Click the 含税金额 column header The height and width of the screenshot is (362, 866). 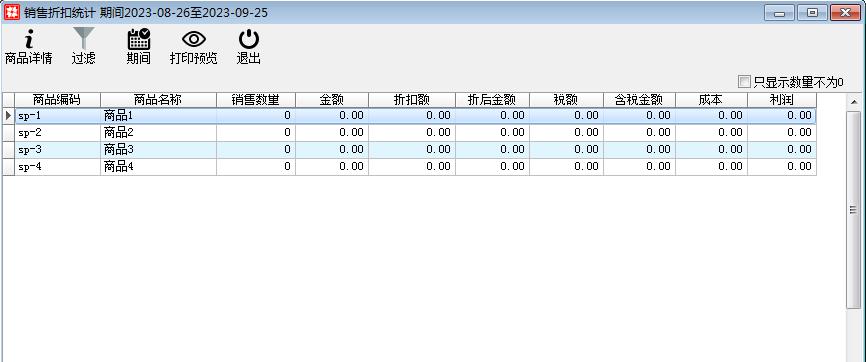pyautogui.click(x=639, y=100)
